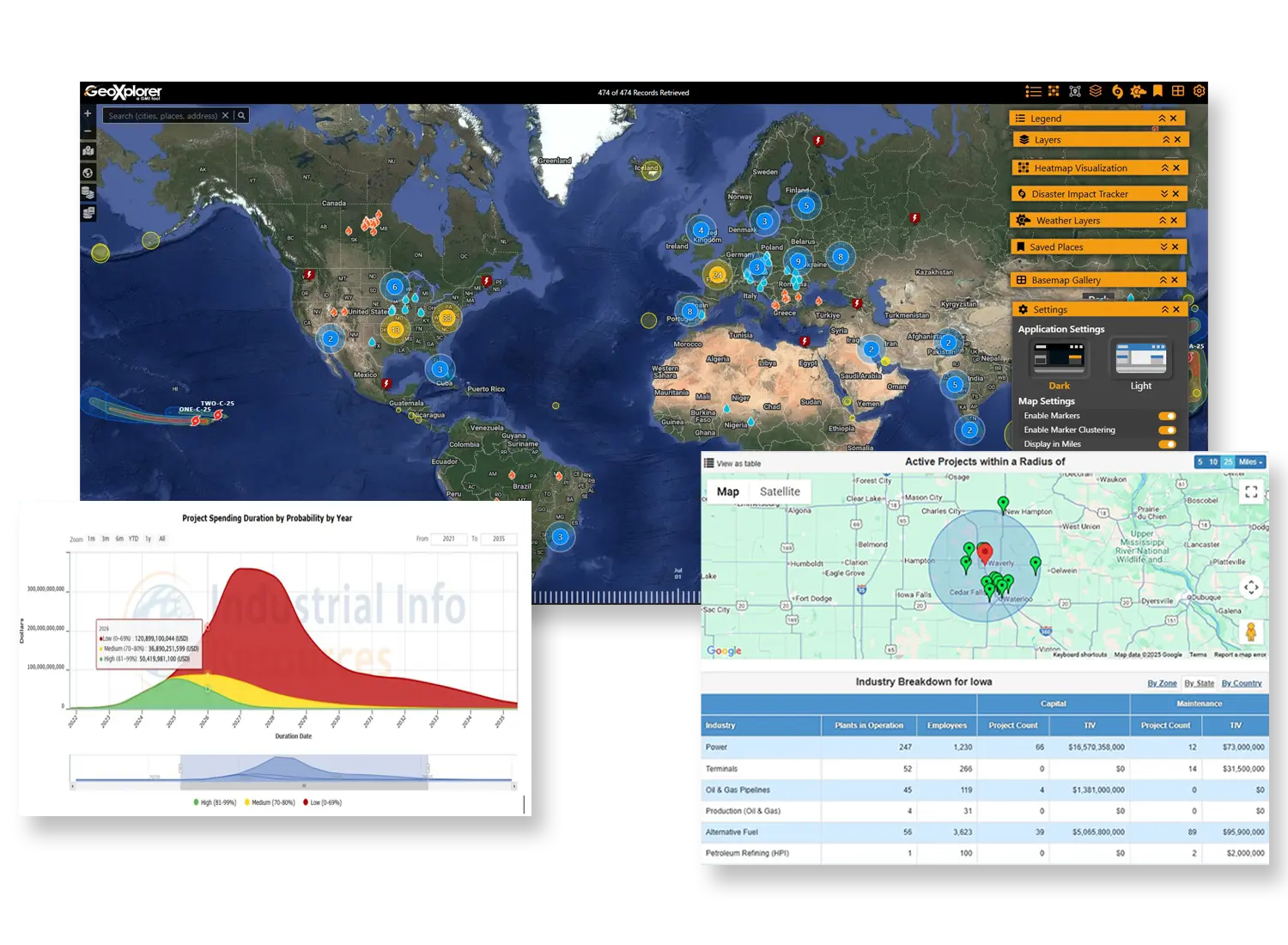
Task: Open the Basemap grid icon in top toolbar
Action: (1178, 91)
